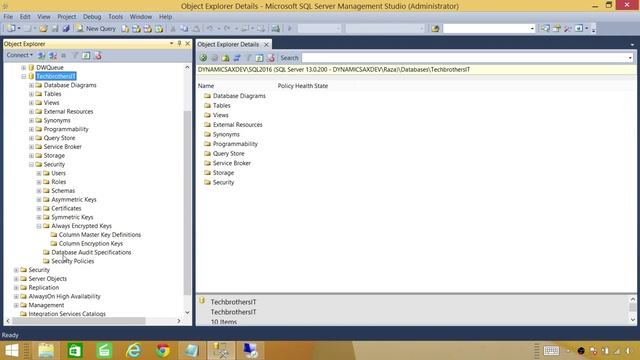Open the Windows Store taskbar icon
640x360 pixels.
point(75,351)
